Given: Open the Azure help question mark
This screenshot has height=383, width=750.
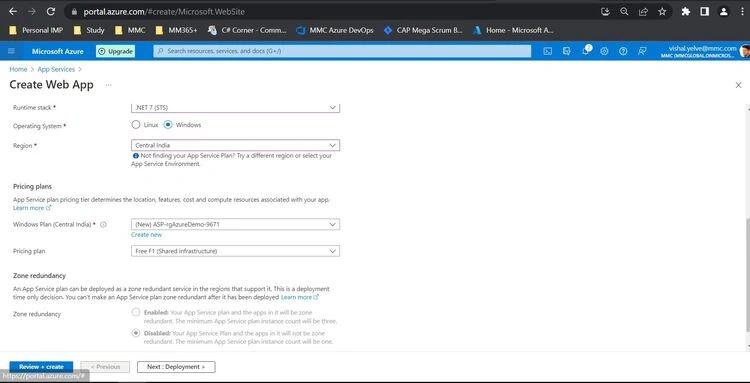Looking at the screenshot, I should click(x=623, y=51).
